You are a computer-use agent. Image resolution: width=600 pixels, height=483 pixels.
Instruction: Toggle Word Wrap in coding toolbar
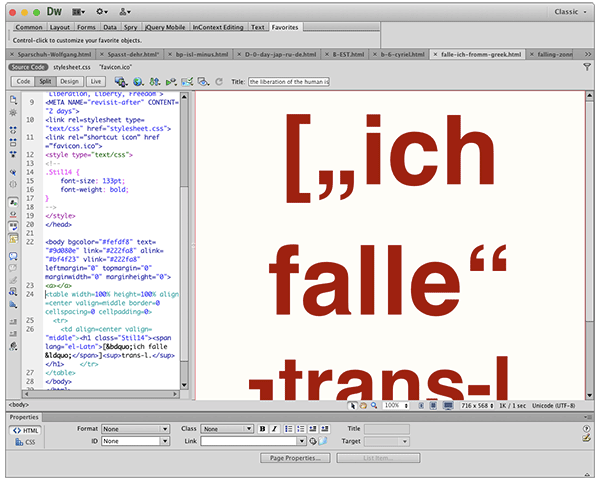tap(13, 226)
